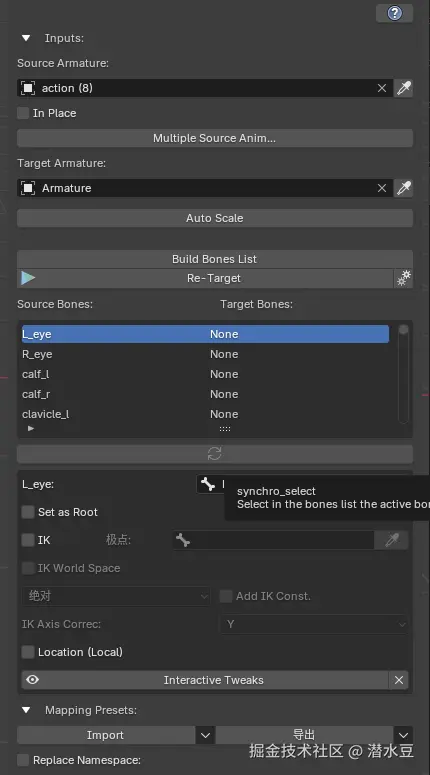Image resolution: width=430 pixels, height=775 pixels.
Task: Run the Re-Target button
Action: coord(205,278)
